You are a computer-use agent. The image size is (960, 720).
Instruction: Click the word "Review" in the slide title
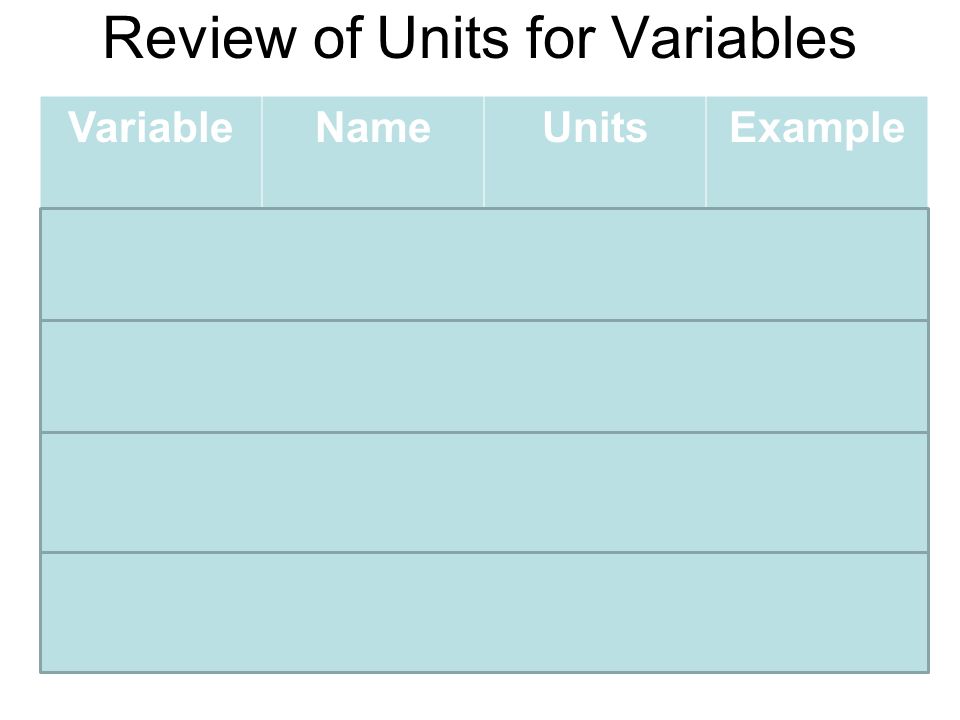200,38
